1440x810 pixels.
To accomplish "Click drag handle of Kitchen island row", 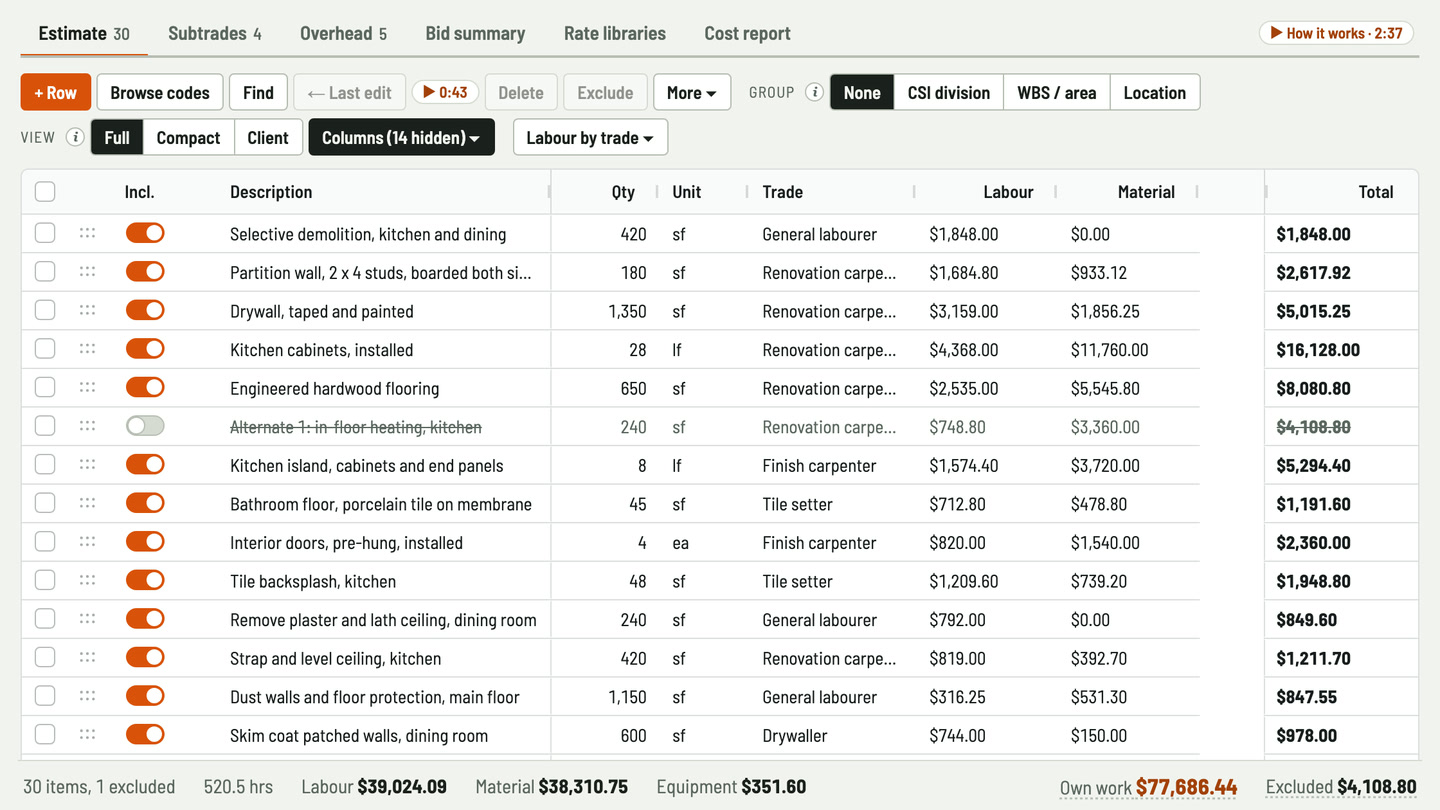I will (x=87, y=464).
